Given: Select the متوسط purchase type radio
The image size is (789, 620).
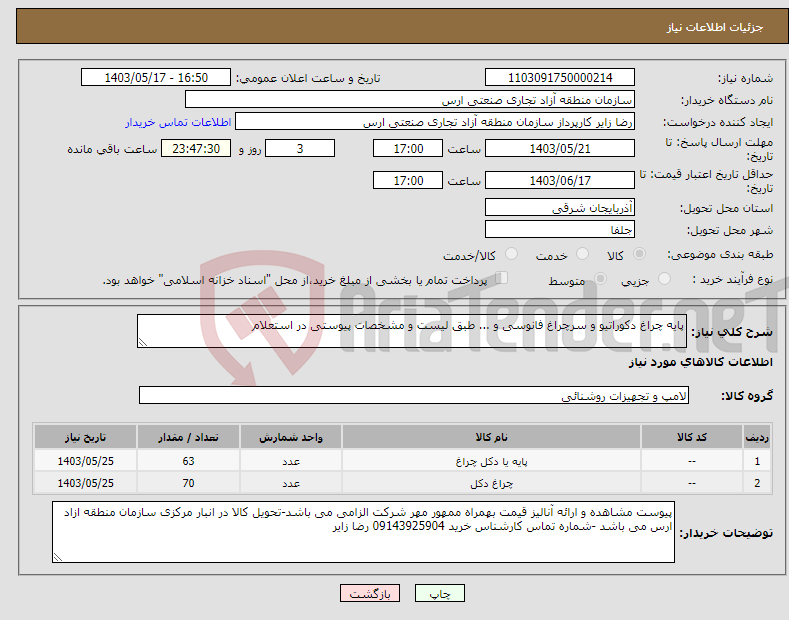Looking at the screenshot, I should tap(600, 278).
